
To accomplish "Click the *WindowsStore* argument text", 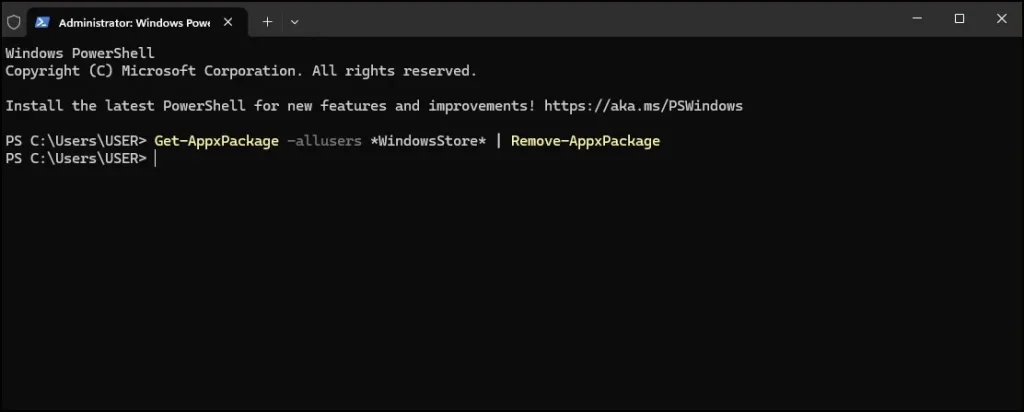I will click(x=428, y=141).
